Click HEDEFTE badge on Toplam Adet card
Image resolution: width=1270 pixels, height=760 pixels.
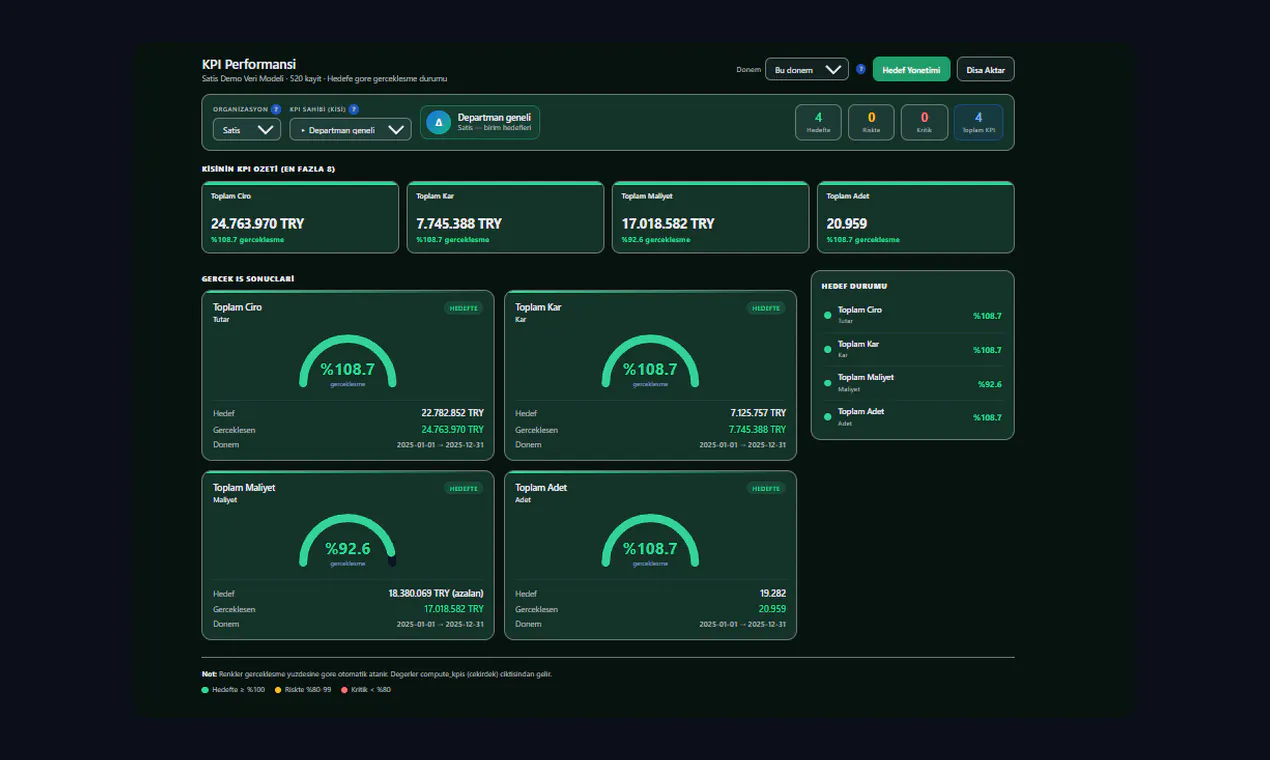[x=766, y=488]
